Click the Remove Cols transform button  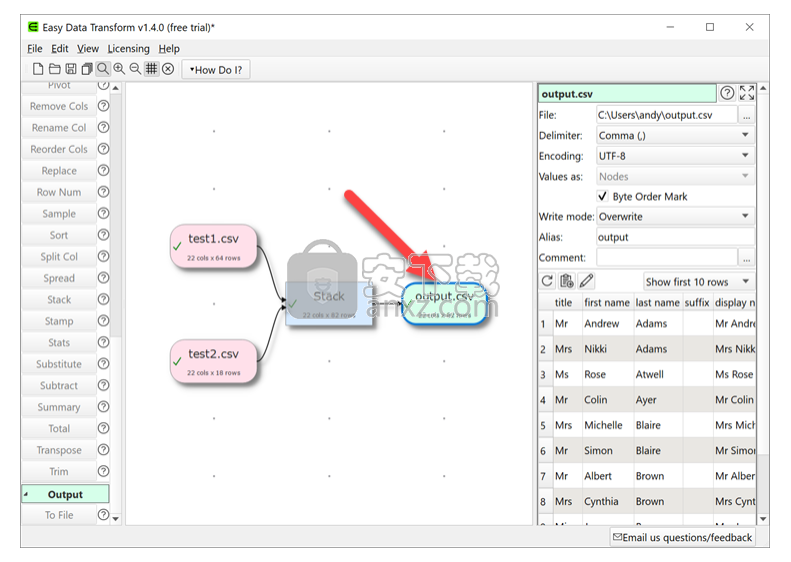tap(59, 106)
